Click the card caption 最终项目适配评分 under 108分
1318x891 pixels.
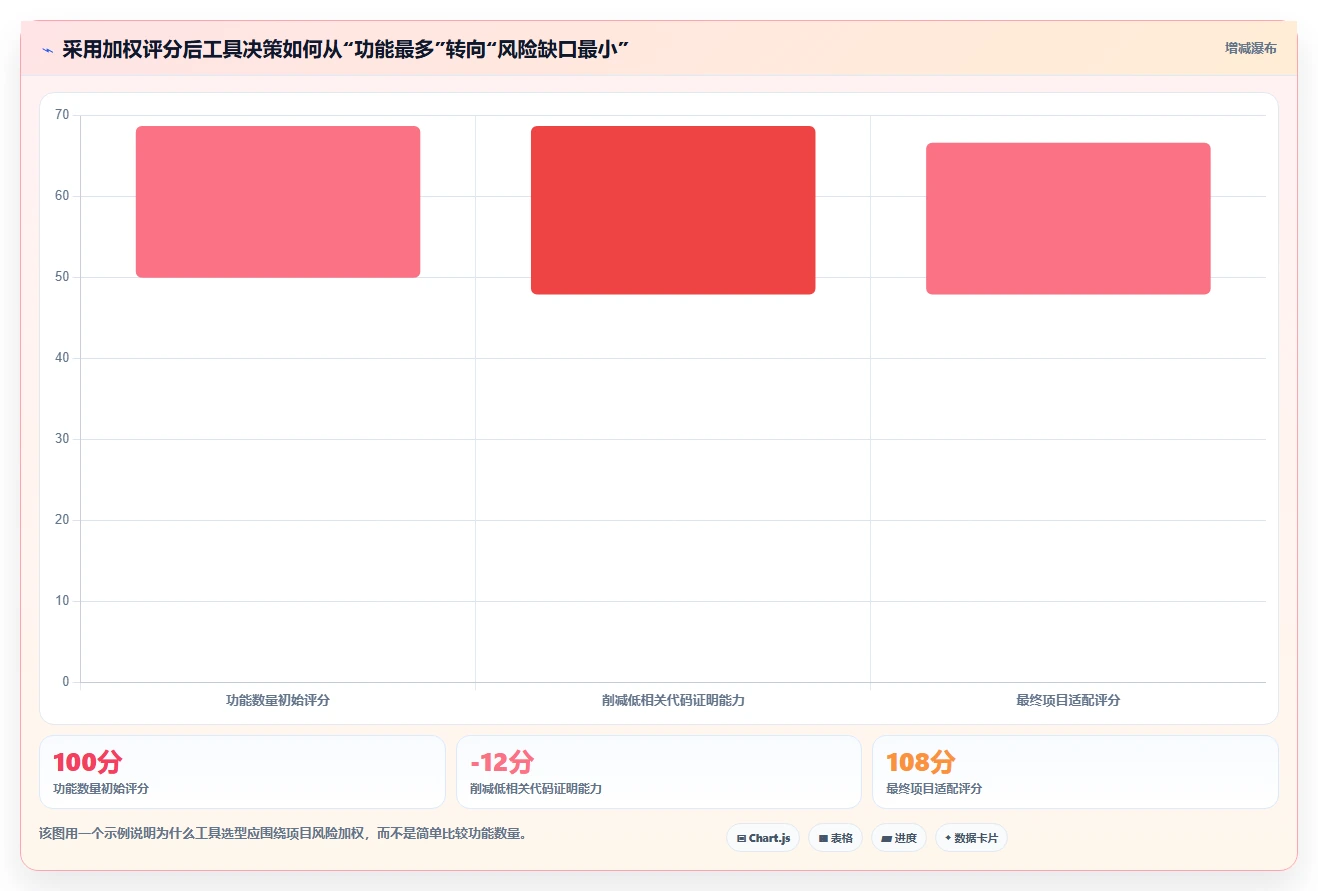[934, 788]
